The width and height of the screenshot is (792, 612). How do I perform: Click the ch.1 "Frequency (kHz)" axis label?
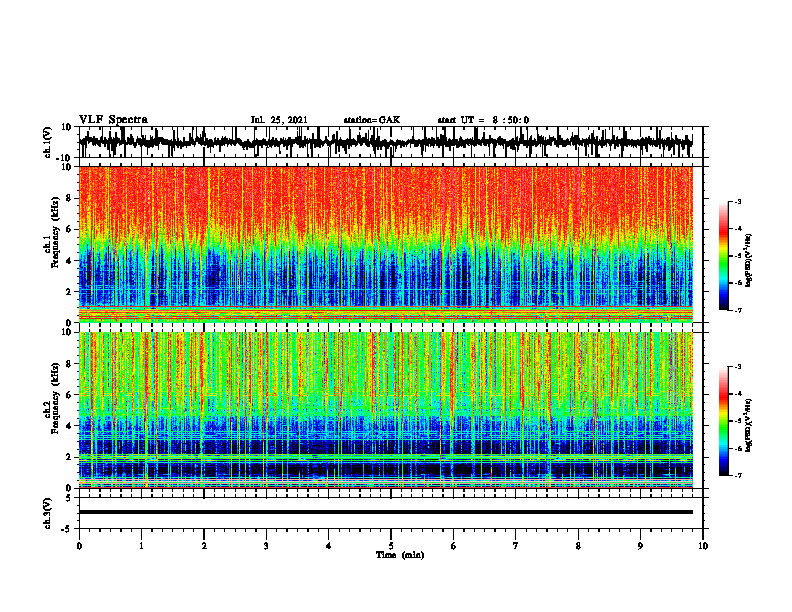pos(56,232)
